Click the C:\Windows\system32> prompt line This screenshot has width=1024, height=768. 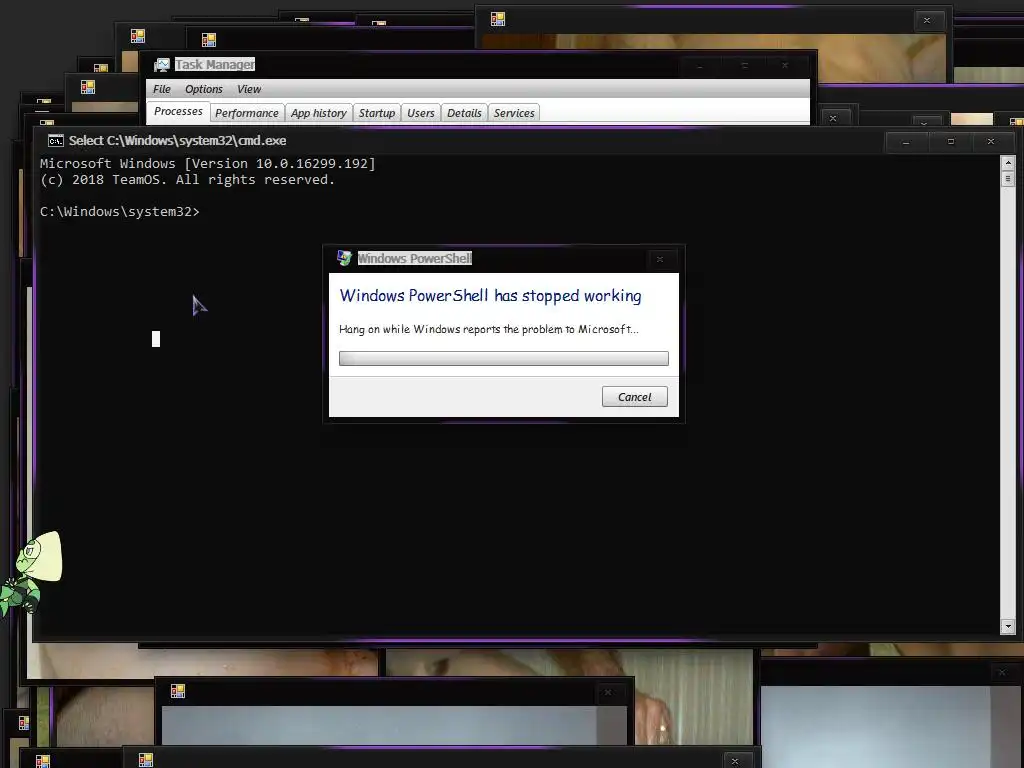(120, 212)
